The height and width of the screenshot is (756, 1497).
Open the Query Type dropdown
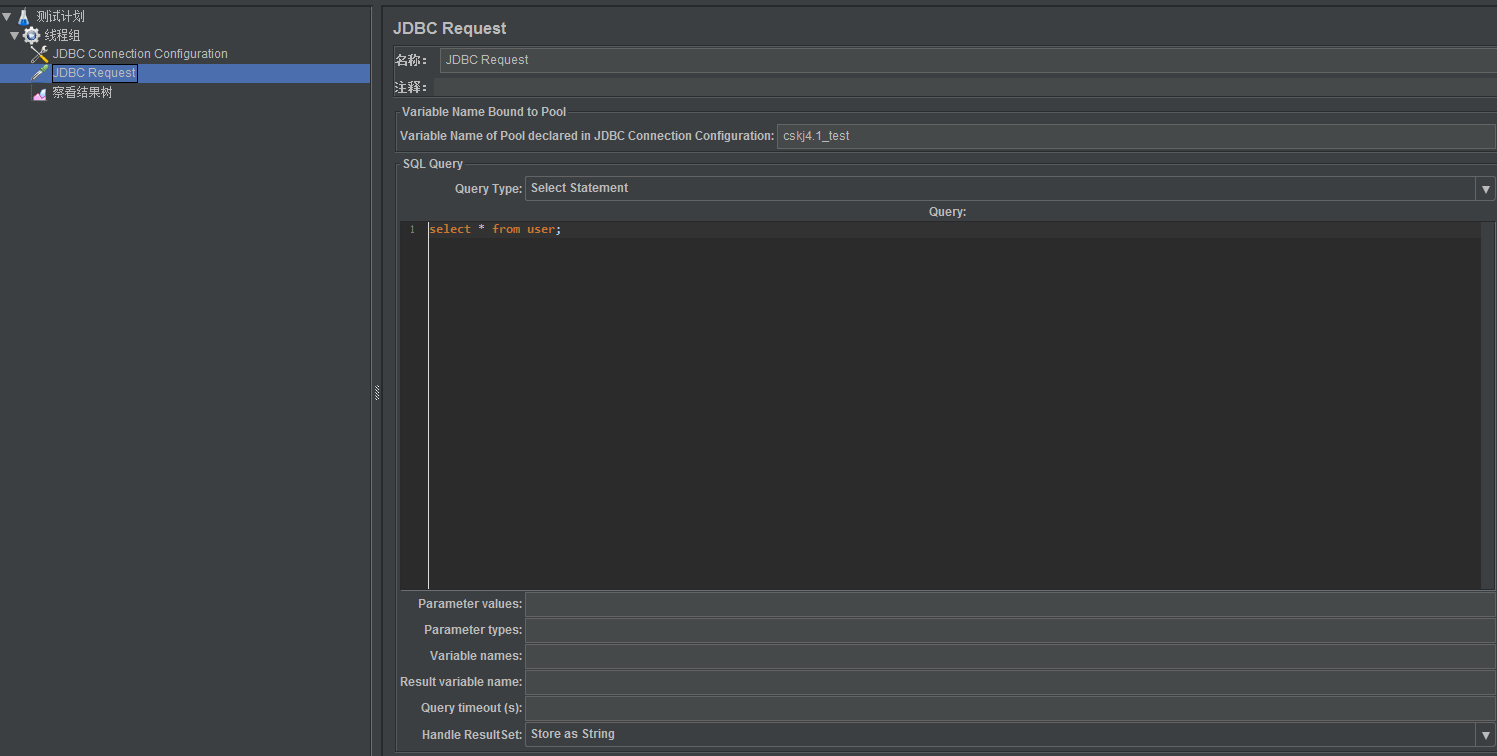[x=1485, y=189]
